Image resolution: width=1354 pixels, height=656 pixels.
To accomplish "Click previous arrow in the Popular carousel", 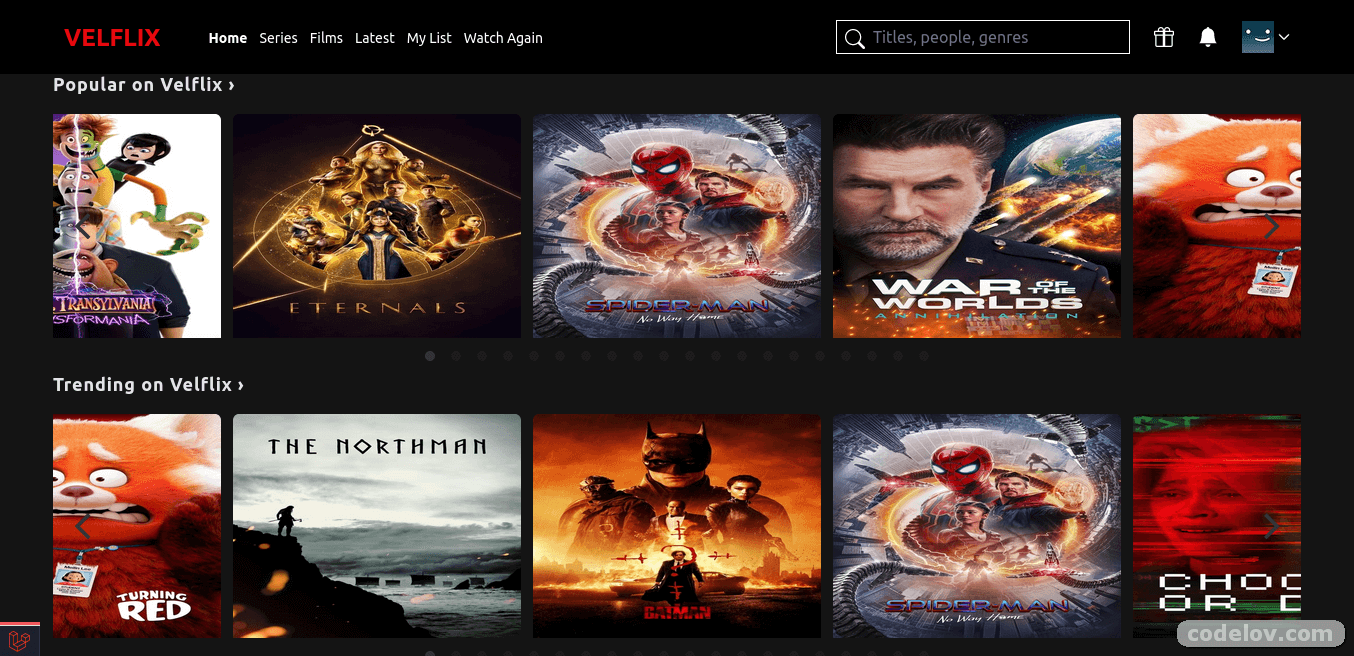I will click(x=83, y=227).
